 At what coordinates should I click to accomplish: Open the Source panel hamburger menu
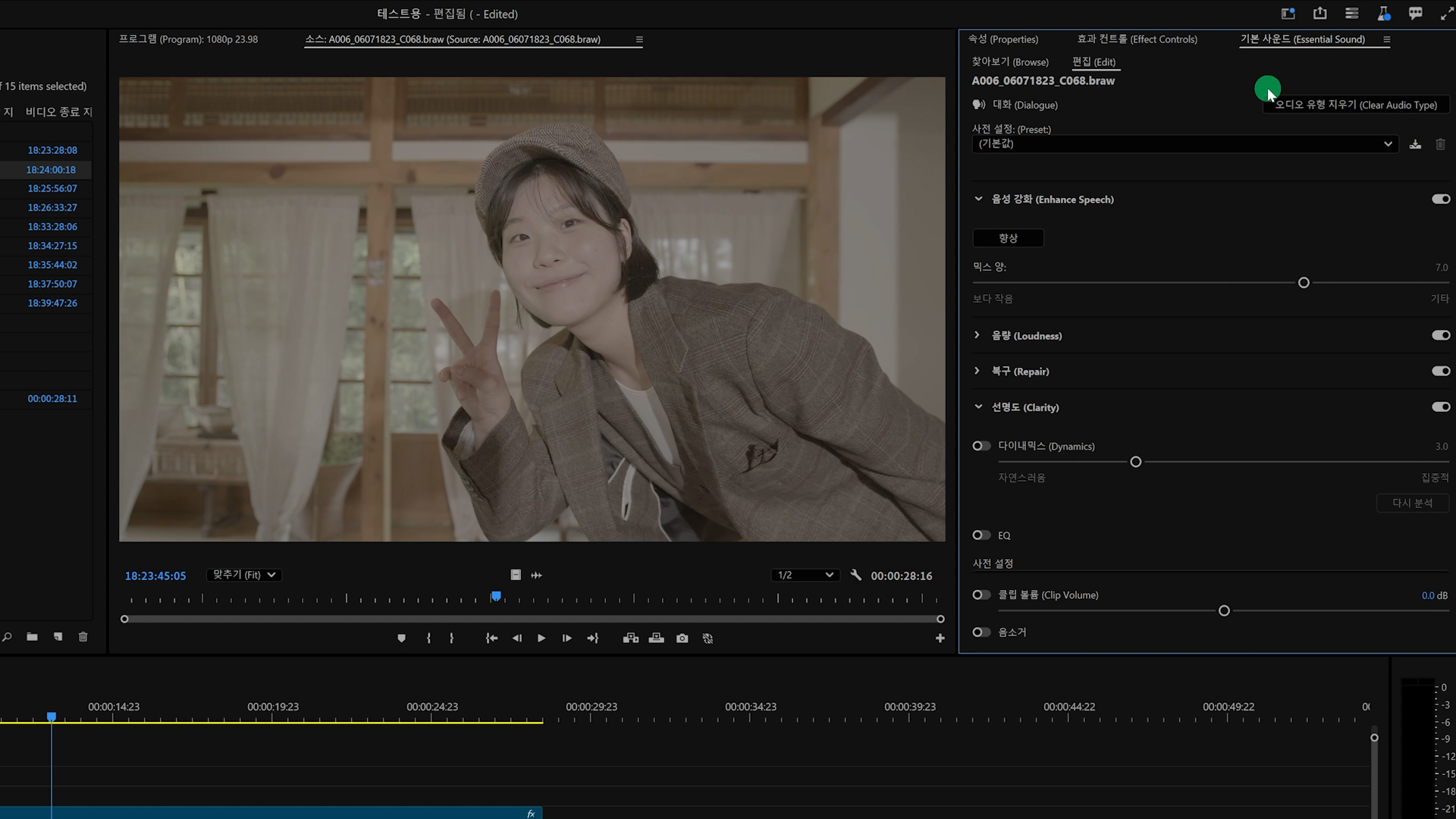tap(639, 39)
